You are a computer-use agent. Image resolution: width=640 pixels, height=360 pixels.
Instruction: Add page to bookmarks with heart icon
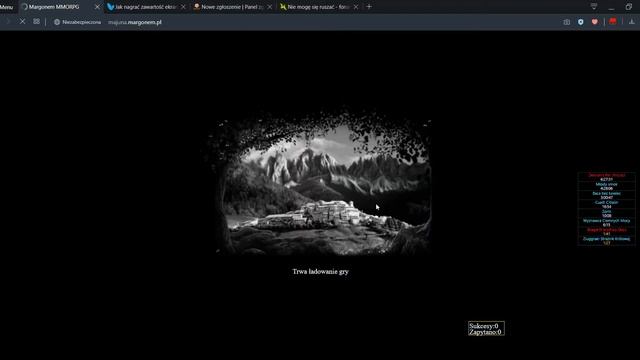coord(594,22)
